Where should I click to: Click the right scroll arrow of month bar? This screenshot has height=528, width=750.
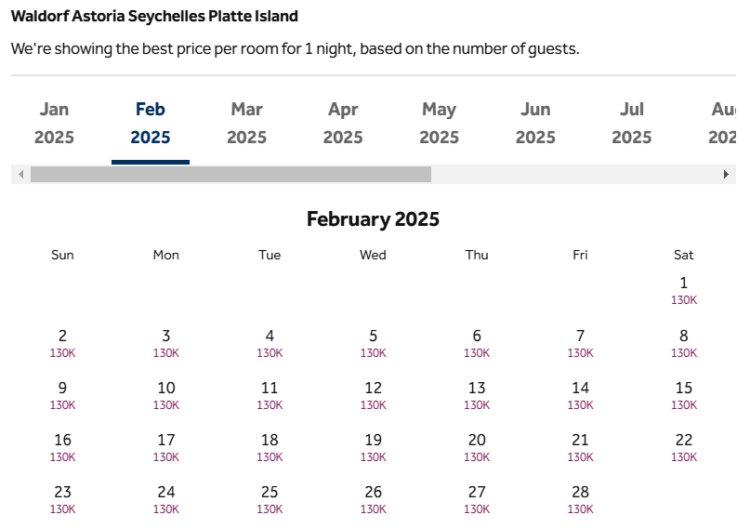[x=726, y=175]
